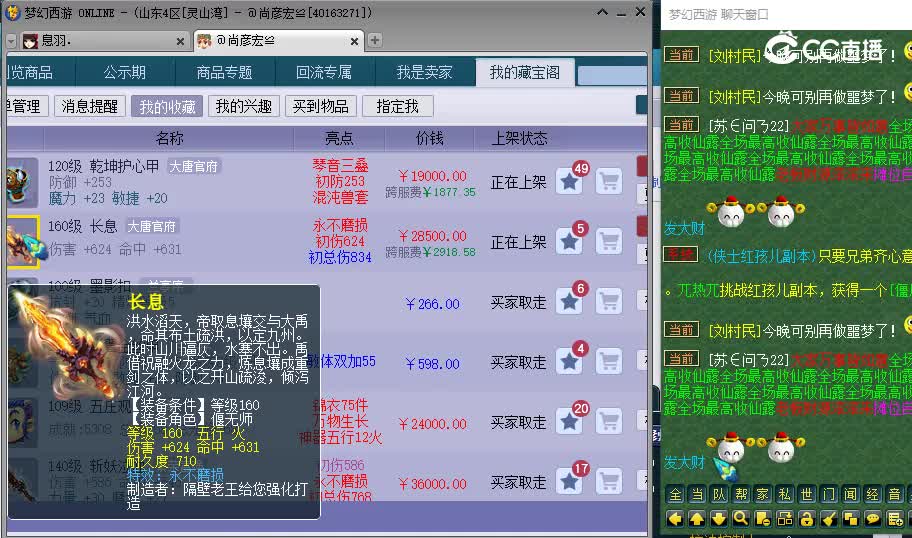Toggle the 音 chat channel filter

(895, 494)
